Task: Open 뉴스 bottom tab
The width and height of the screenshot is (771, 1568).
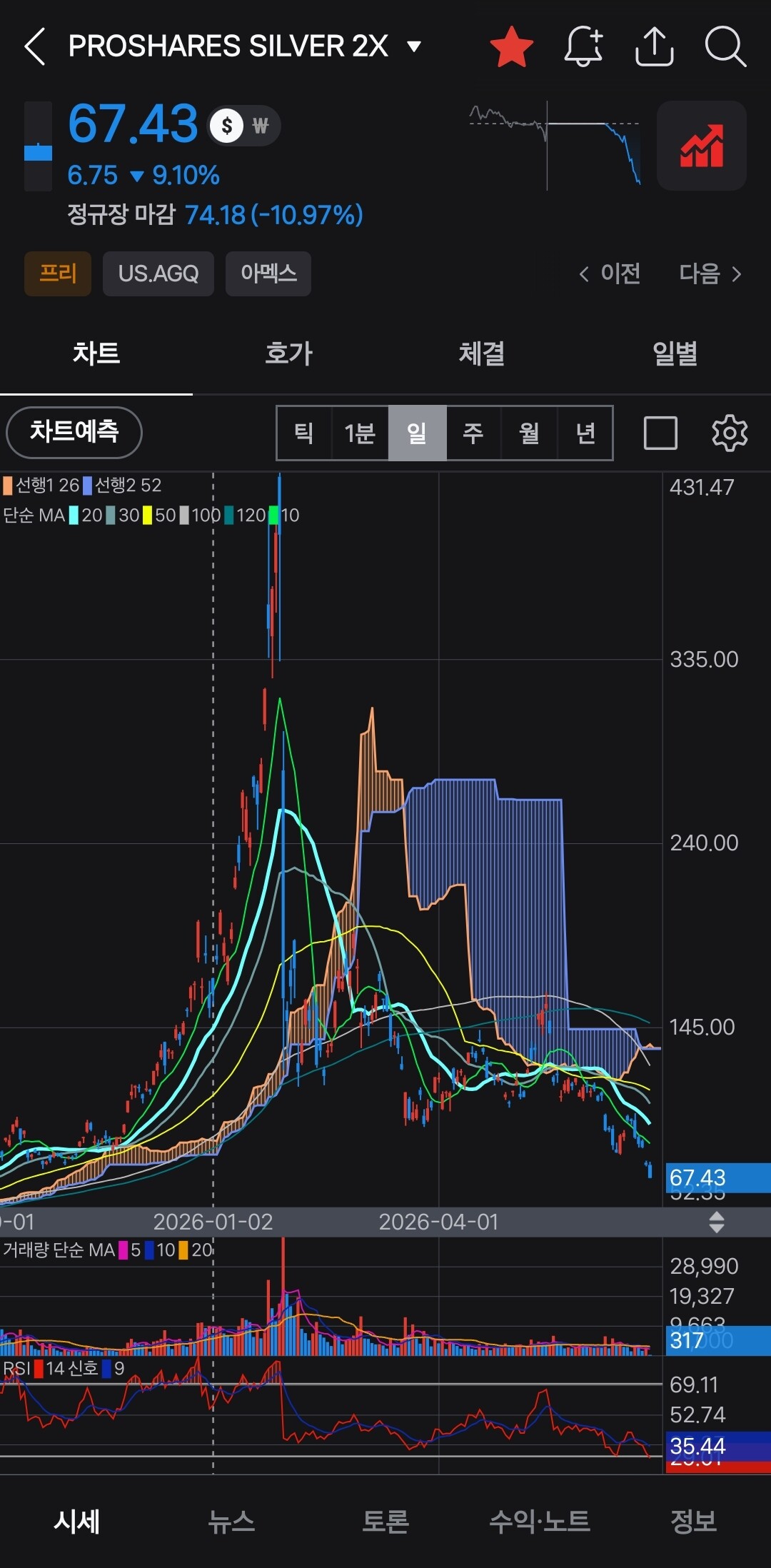Action: point(231,1522)
